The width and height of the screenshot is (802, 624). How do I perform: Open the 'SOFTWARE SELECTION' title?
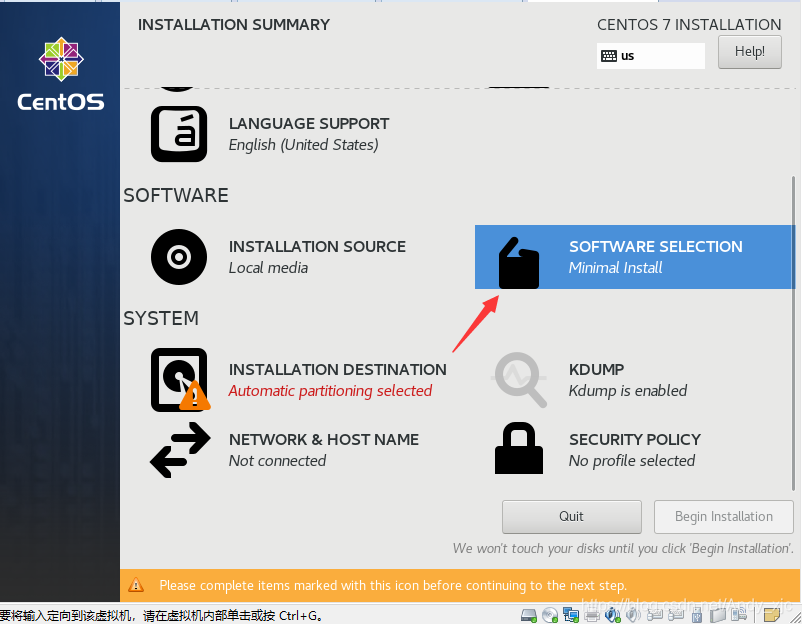pos(656,247)
